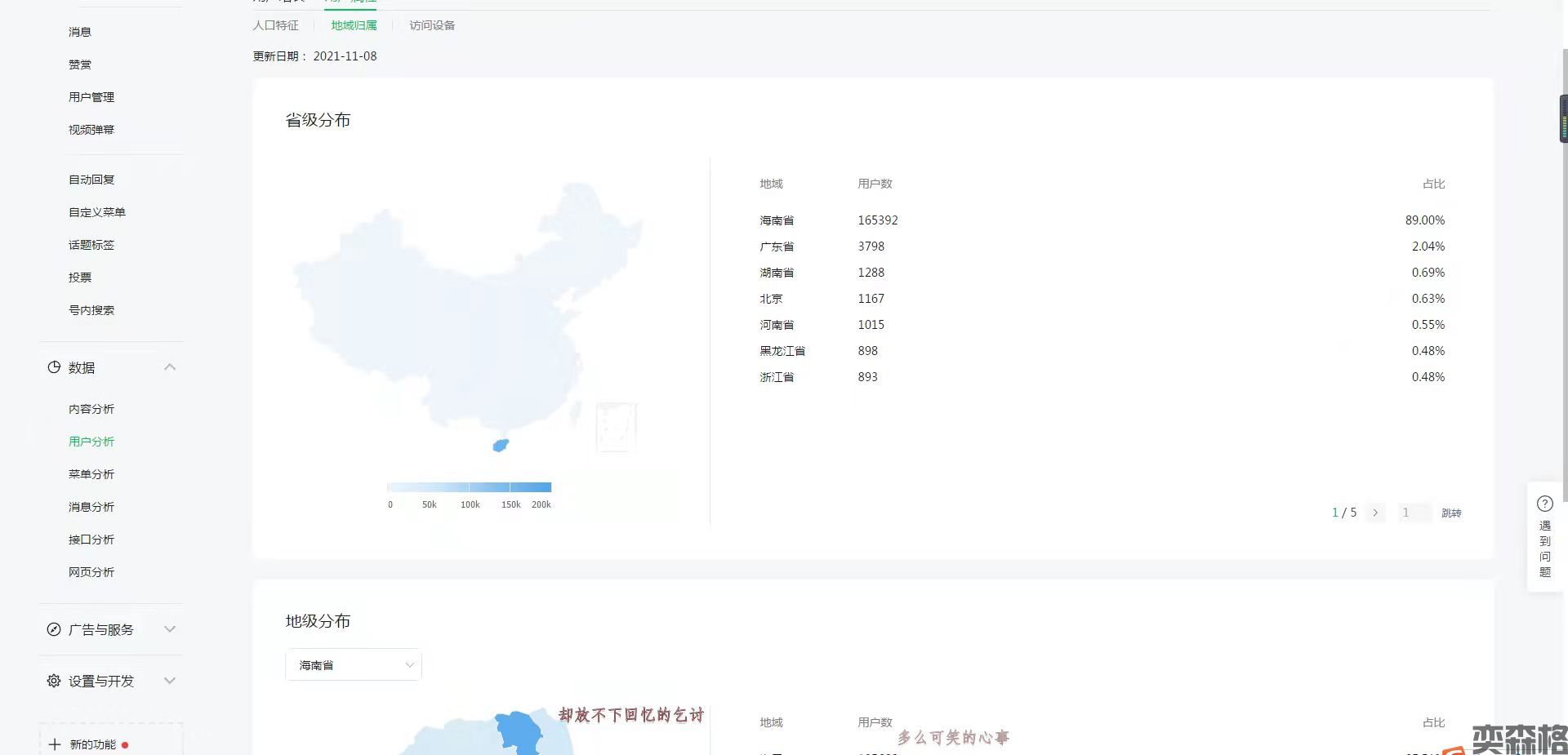Viewport: 1568px width, 755px height.
Task: Open the 海南省 province dropdown
Action: click(353, 665)
